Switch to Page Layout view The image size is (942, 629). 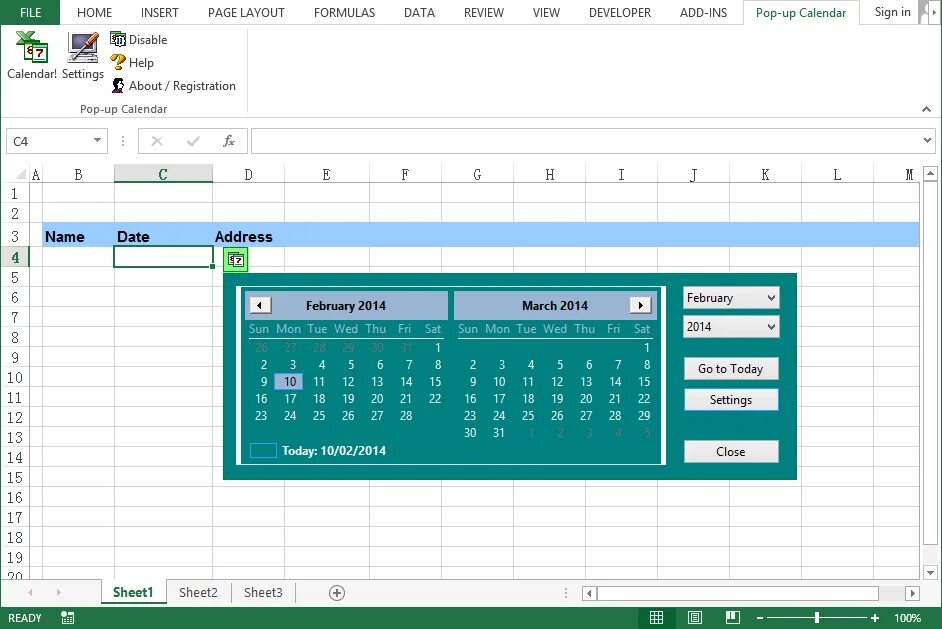point(694,618)
